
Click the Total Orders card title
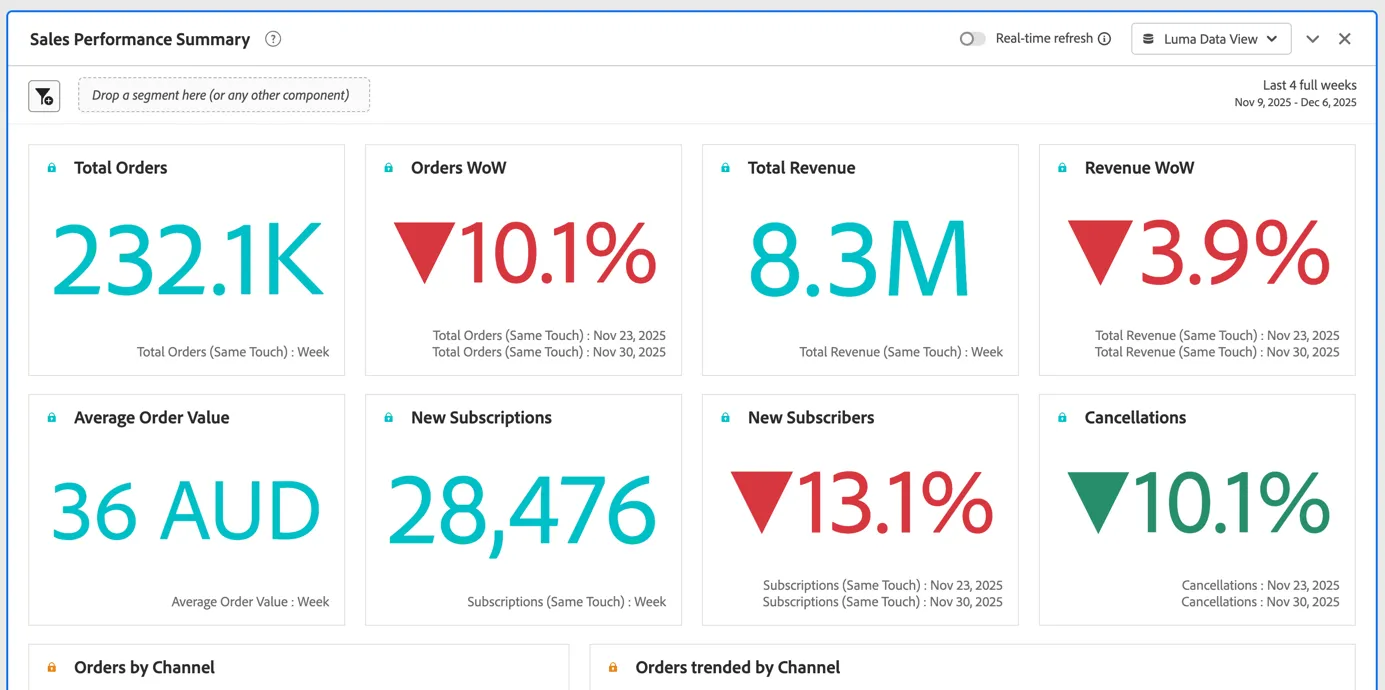(x=121, y=168)
